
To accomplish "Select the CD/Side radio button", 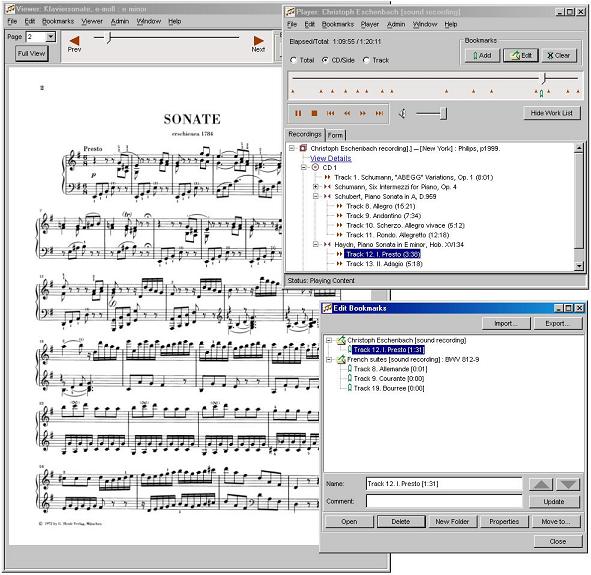I will click(x=325, y=60).
